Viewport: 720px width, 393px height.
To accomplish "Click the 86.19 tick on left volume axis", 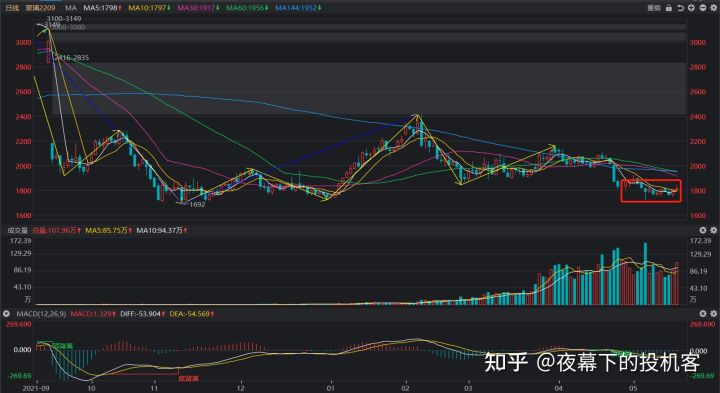I will click(22, 270).
